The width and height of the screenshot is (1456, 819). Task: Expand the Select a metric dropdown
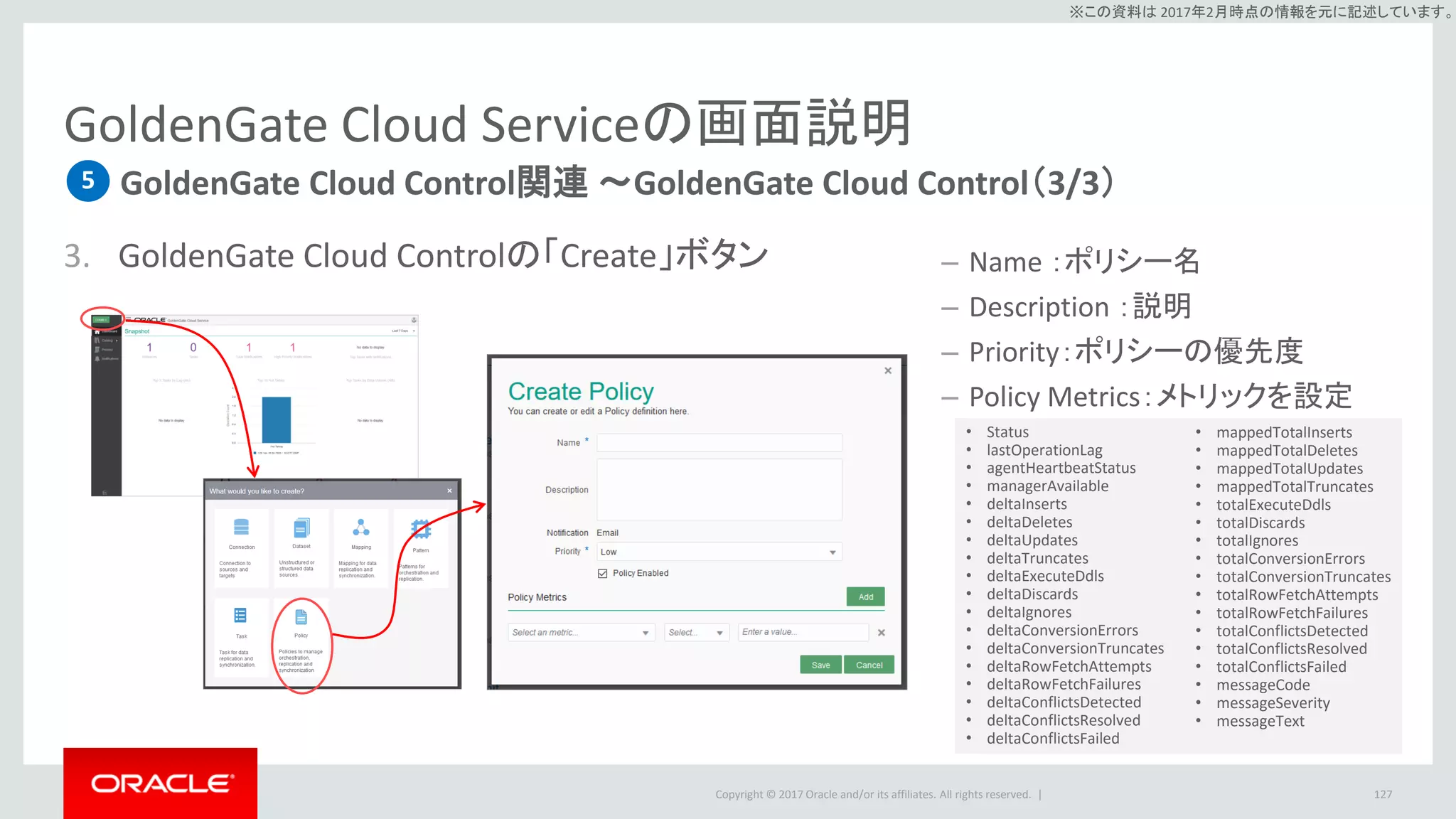coord(580,633)
